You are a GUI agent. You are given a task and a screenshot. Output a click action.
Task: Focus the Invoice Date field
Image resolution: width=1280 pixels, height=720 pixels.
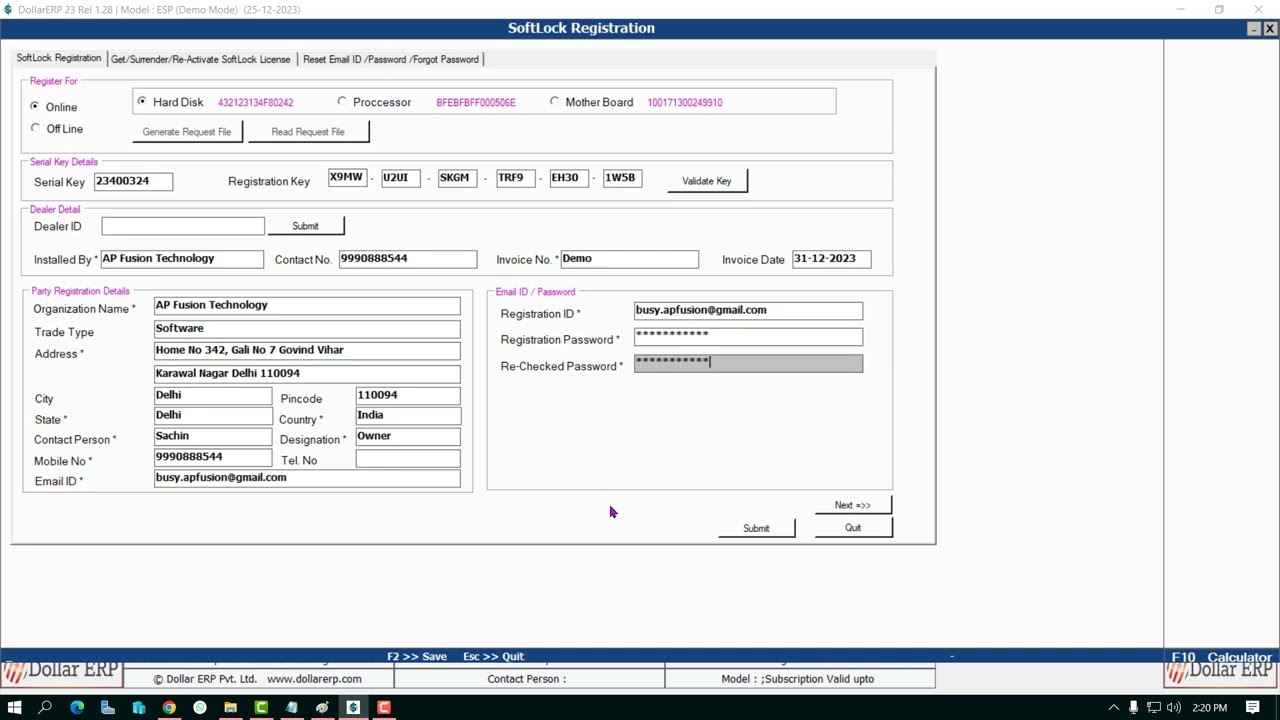click(831, 259)
